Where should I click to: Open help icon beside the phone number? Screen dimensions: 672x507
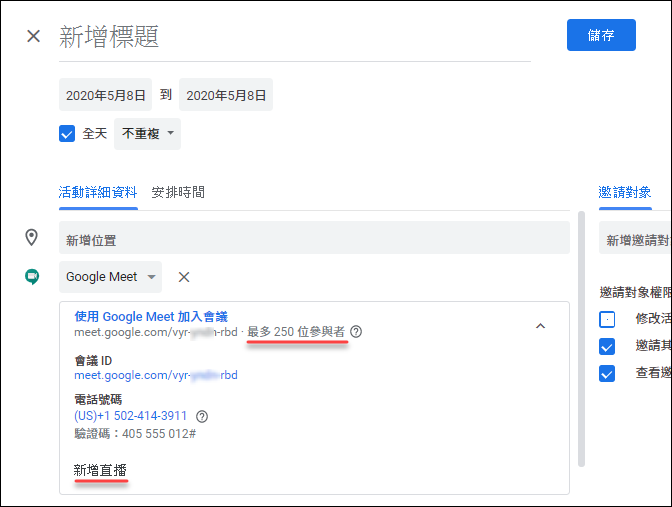(202, 416)
